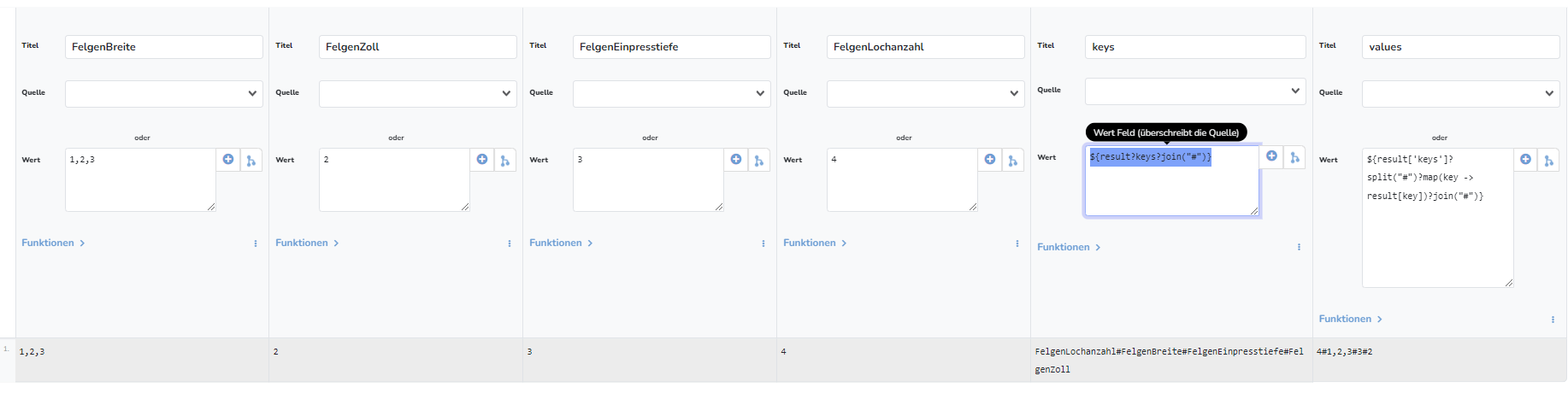Open three-dot menu in FelgenBreite column
This screenshot has height=399, width=1568.
click(256, 244)
